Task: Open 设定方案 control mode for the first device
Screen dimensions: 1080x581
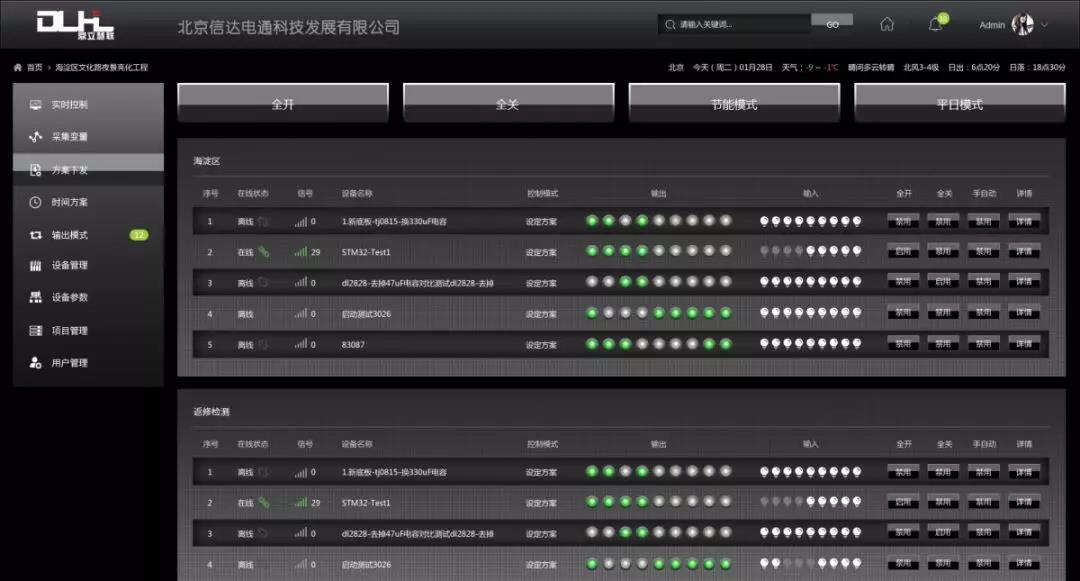Action: (539, 222)
